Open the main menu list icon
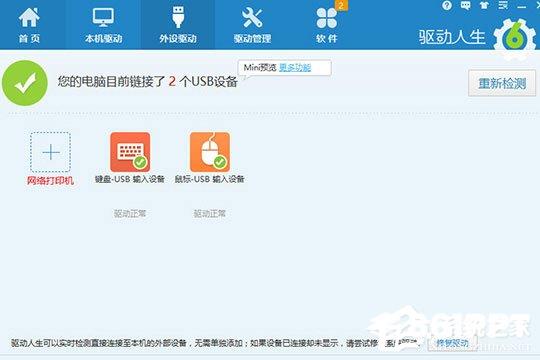 (x=503, y=6)
